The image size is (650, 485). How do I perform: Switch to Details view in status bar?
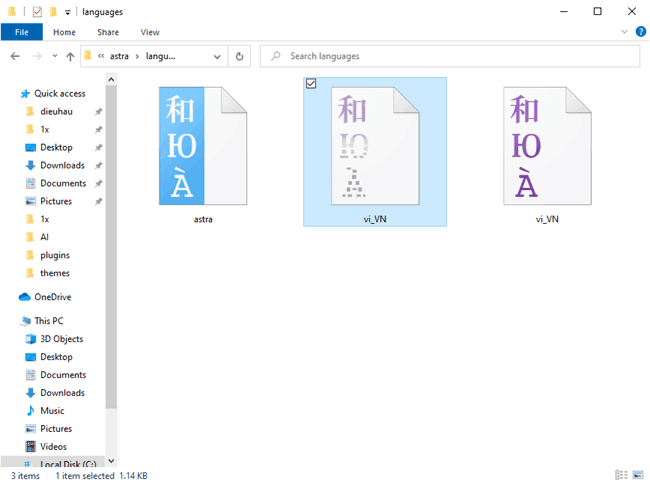tap(621, 476)
